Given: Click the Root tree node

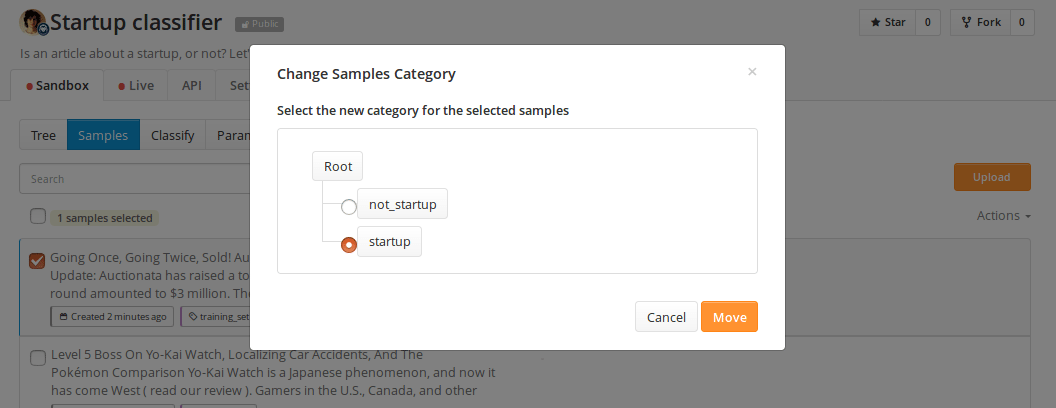Looking at the screenshot, I should tap(337, 167).
